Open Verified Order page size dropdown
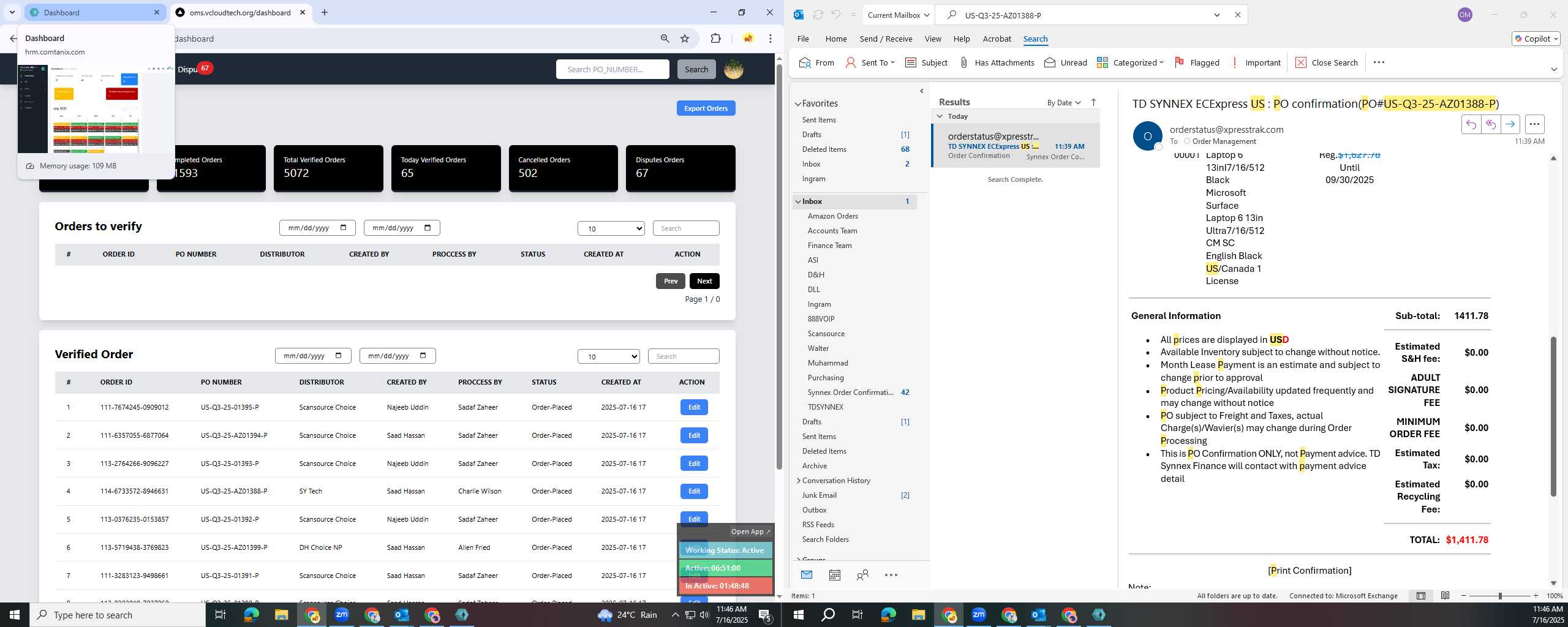 pyautogui.click(x=609, y=356)
